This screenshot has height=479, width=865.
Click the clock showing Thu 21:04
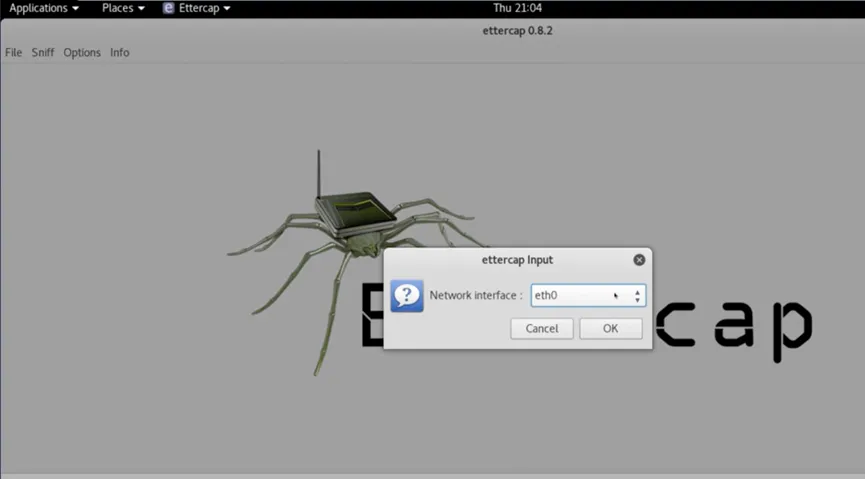517,8
